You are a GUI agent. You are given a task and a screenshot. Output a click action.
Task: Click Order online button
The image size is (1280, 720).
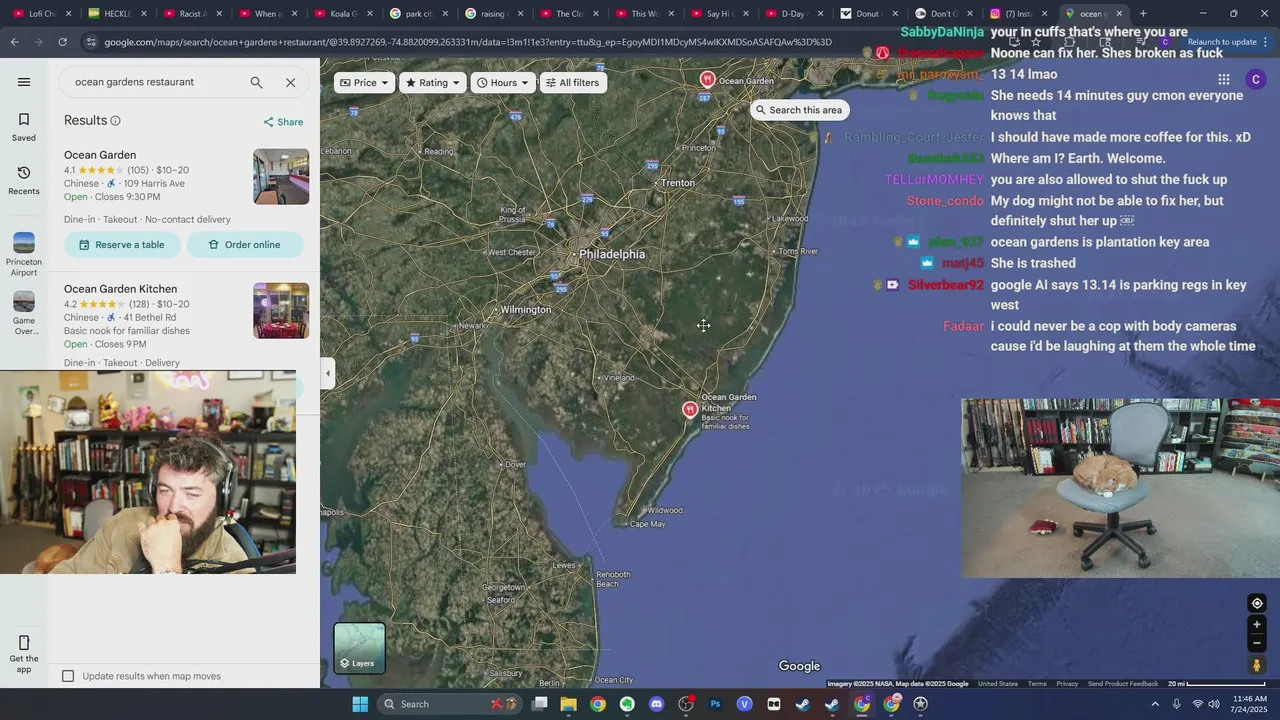point(245,245)
